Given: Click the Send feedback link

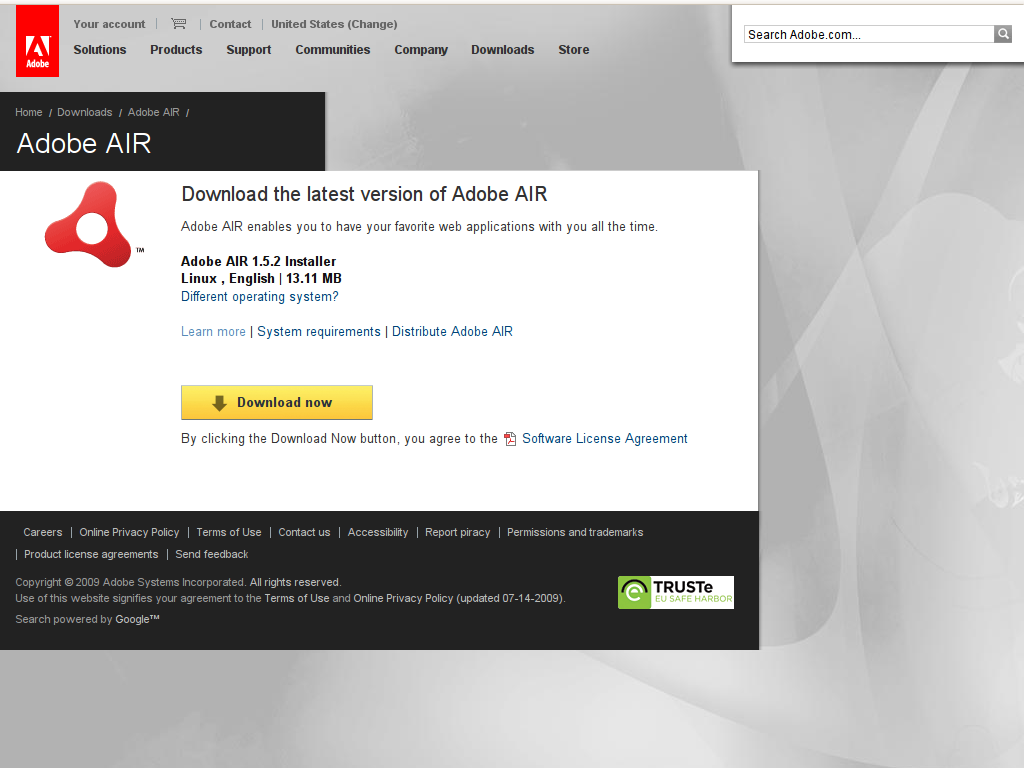Looking at the screenshot, I should (212, 554).
